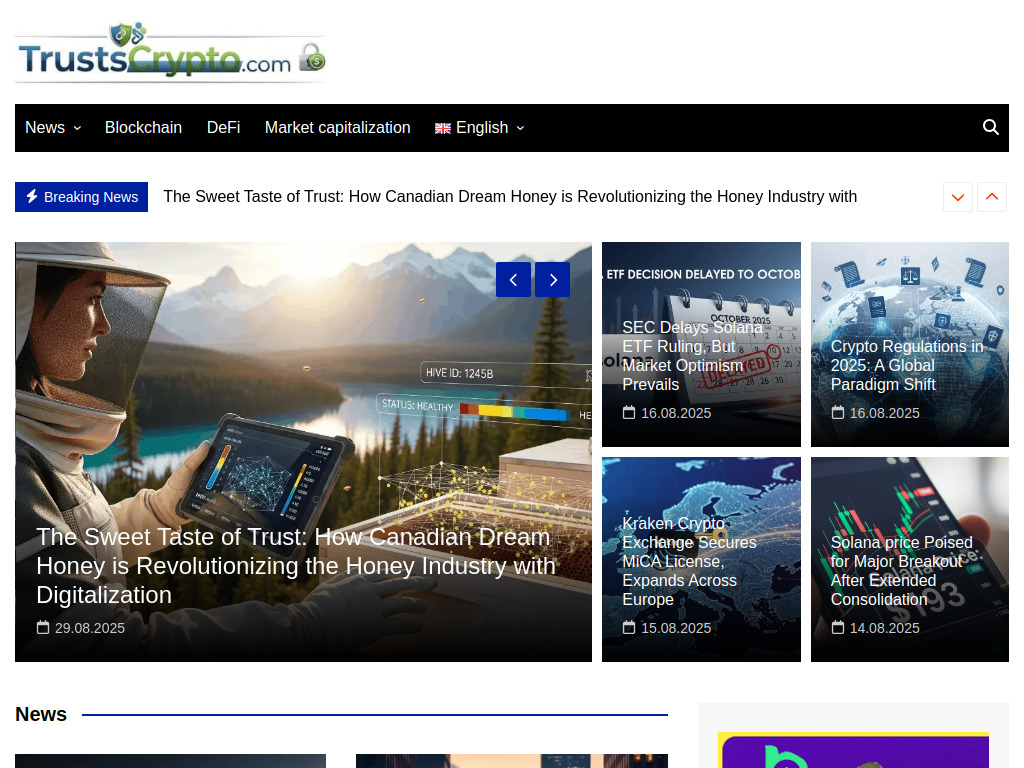1024x768 pixels.
Task: Open the Canadian Dream Honey headline article
Action: coord(296,565)
